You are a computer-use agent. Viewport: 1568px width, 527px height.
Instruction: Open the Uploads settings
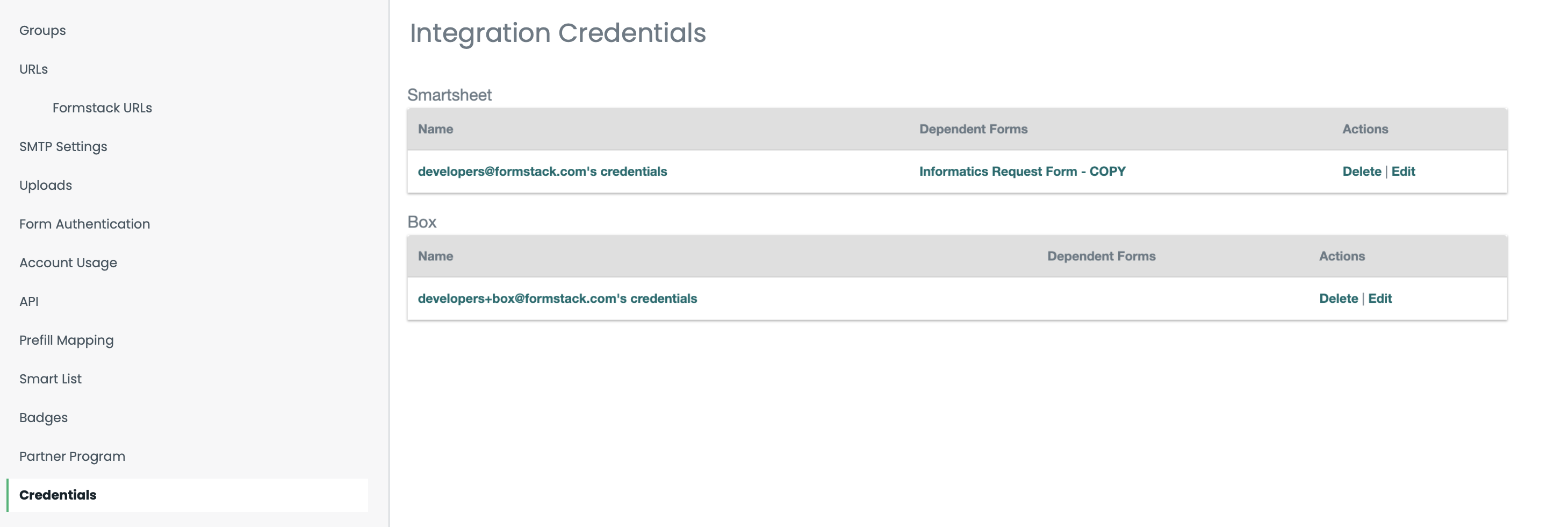[x=46, y=185]
